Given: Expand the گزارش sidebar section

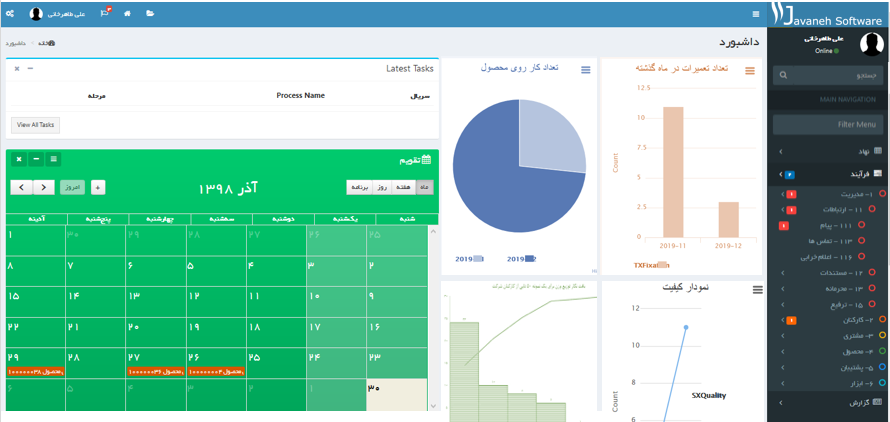Looking at the screenshot, I should point(828,402).
